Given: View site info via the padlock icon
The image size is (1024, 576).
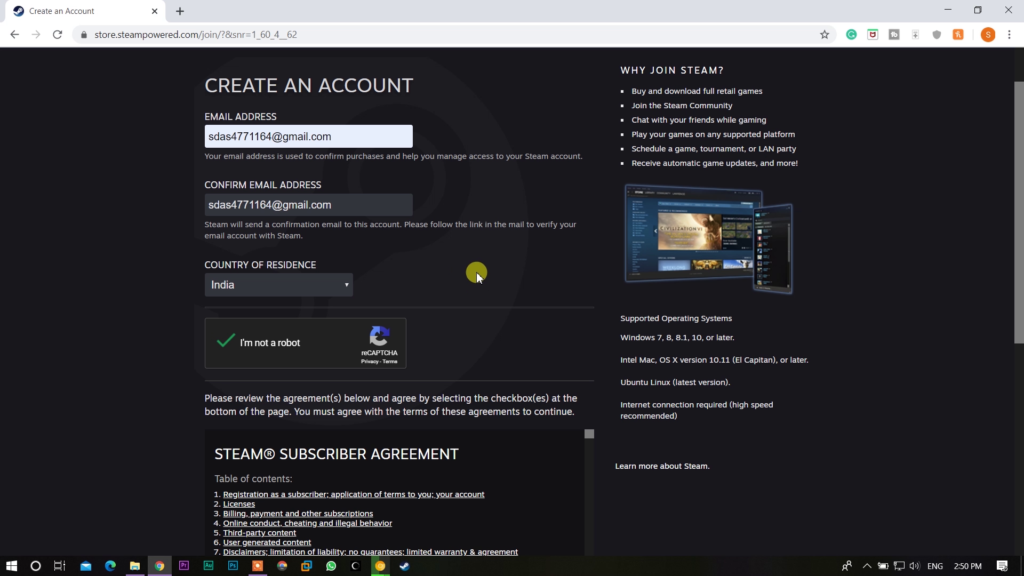Looking at the screenshot, I should pos(84,35).
